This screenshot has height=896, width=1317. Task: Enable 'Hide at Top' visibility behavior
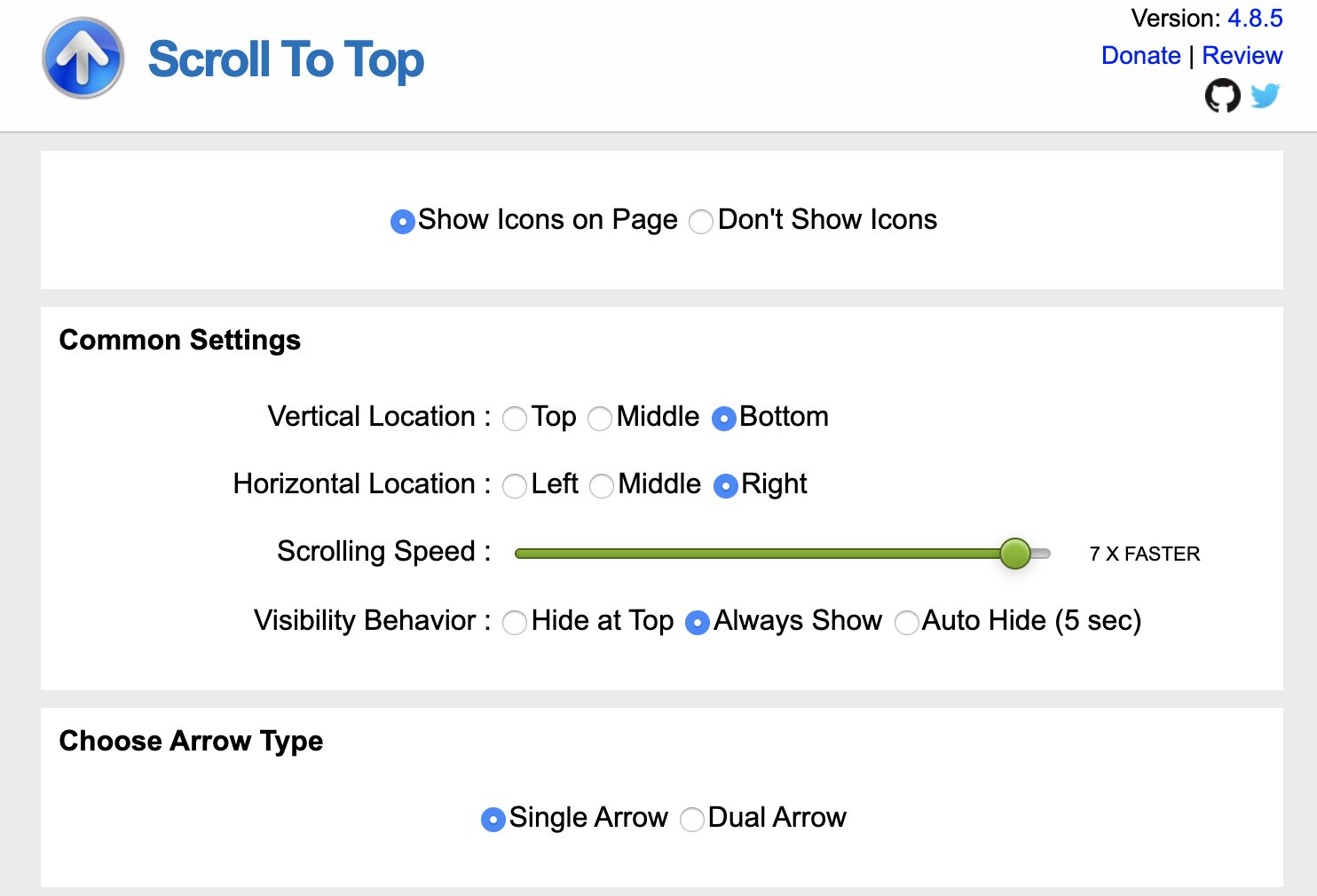(x=515, y=623)
